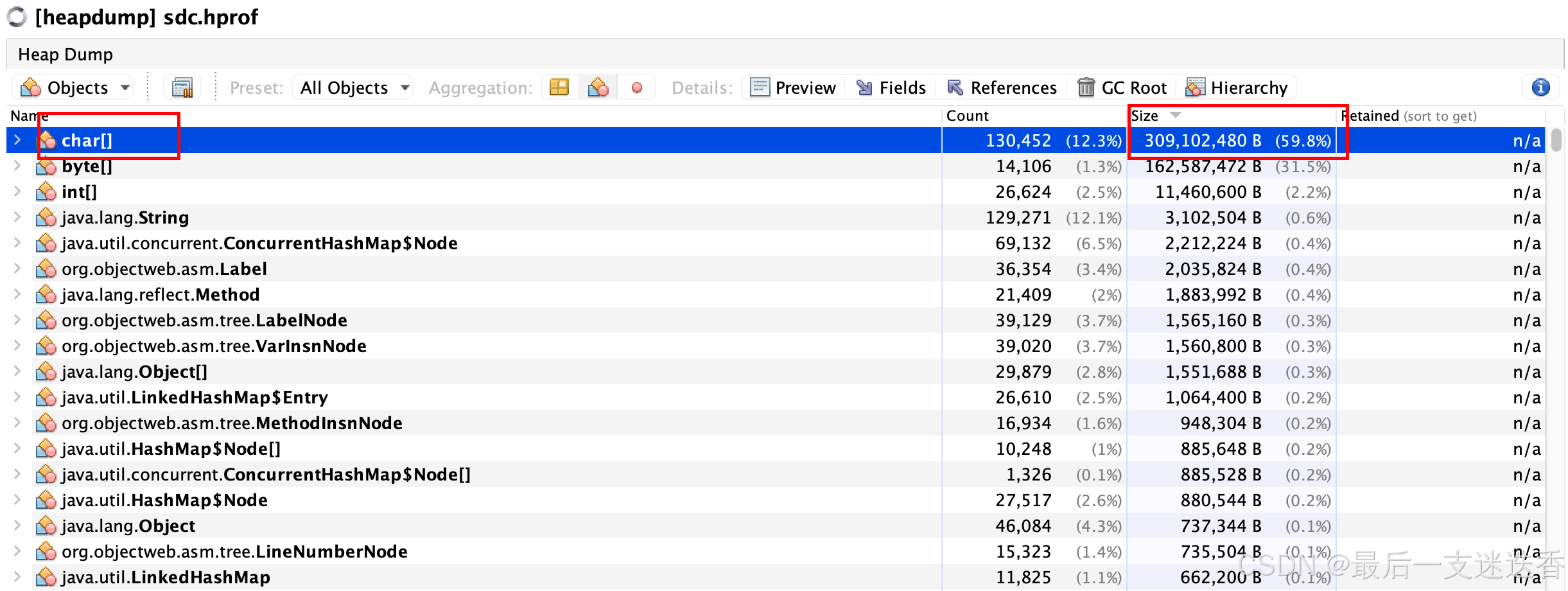This screenshot has width=1568, height=591.
Task: Select the java.lang.Object[] row
Action: 776,371
